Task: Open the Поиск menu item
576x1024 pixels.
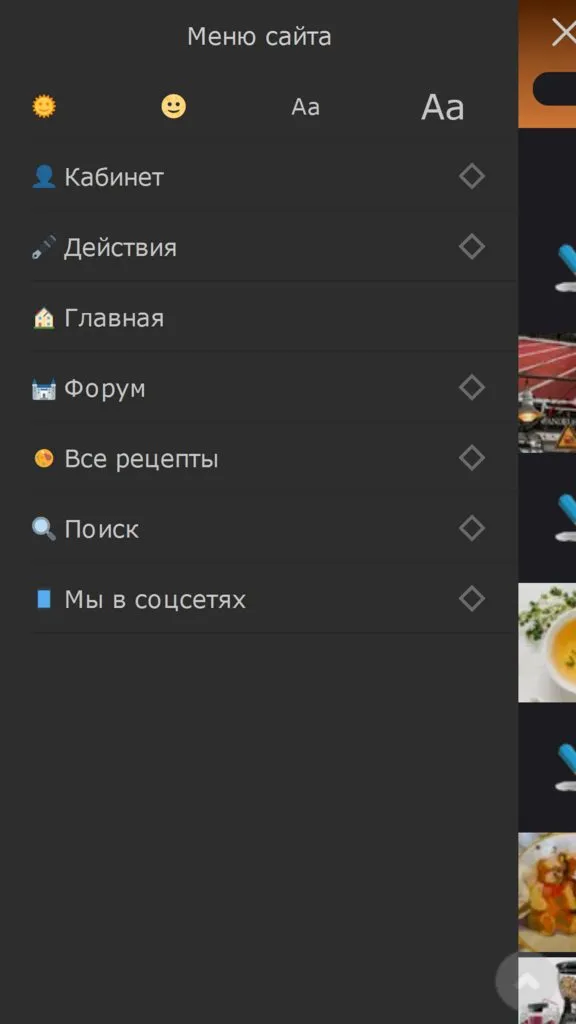Action: [274, 529]
